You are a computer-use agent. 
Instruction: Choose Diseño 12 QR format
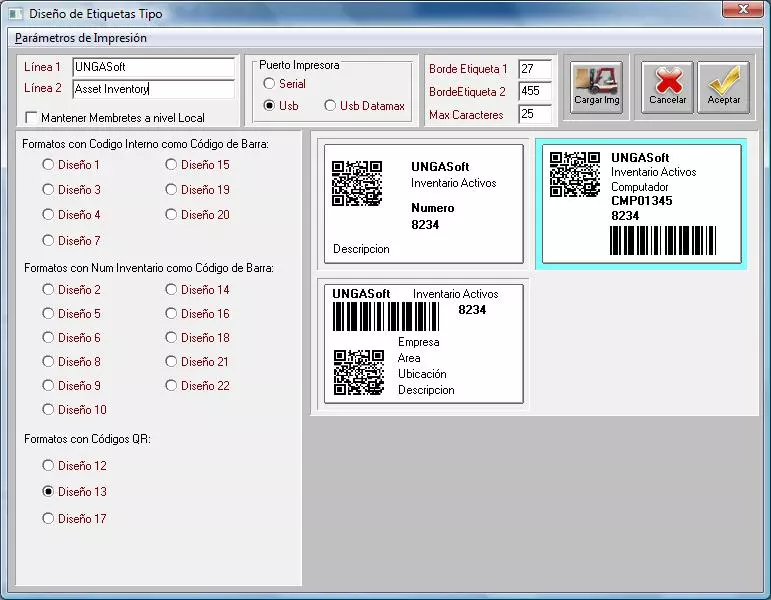pyautogui.click(x=48, y=466)
